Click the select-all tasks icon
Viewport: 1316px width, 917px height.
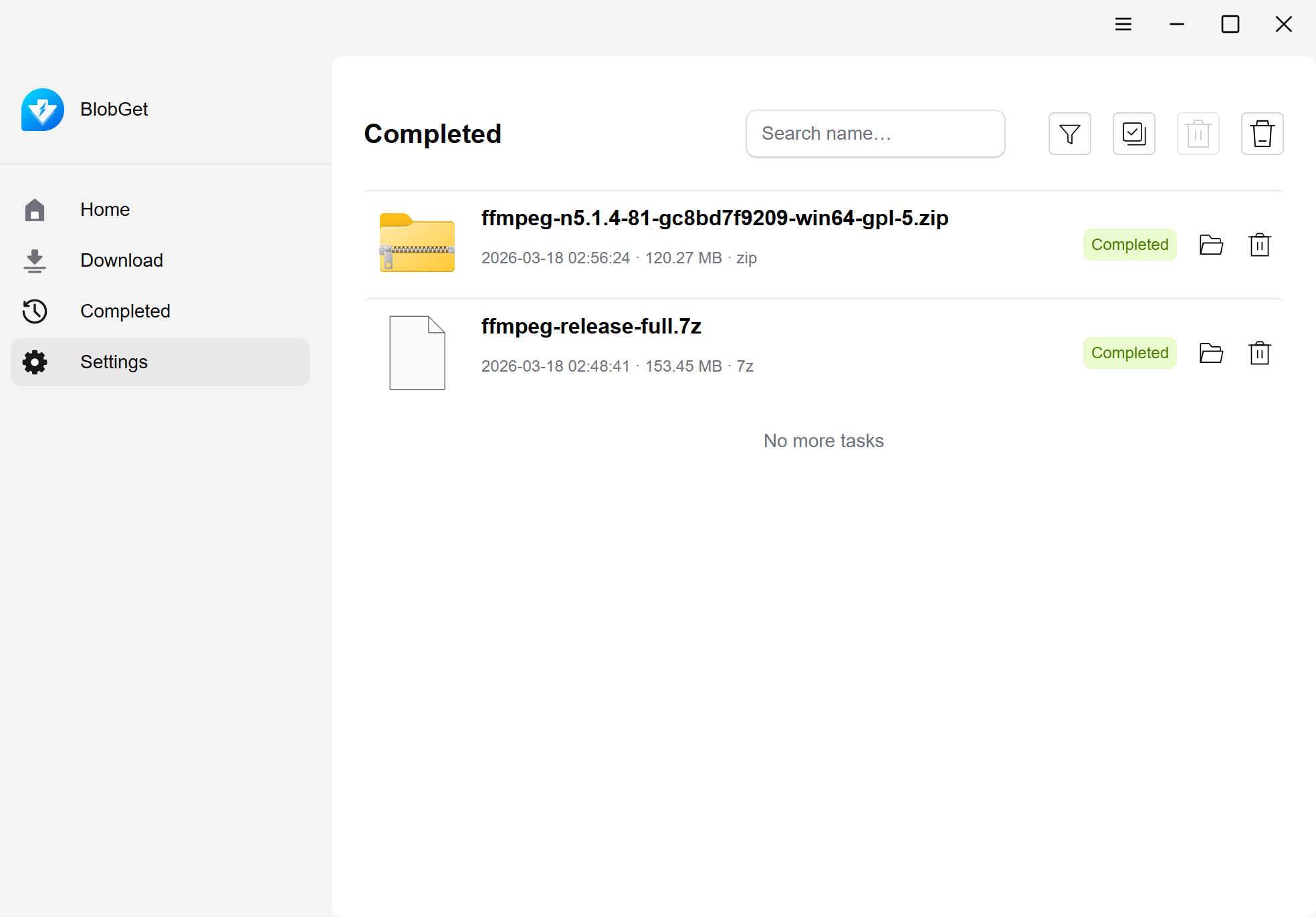click(x=1133, y=134)
